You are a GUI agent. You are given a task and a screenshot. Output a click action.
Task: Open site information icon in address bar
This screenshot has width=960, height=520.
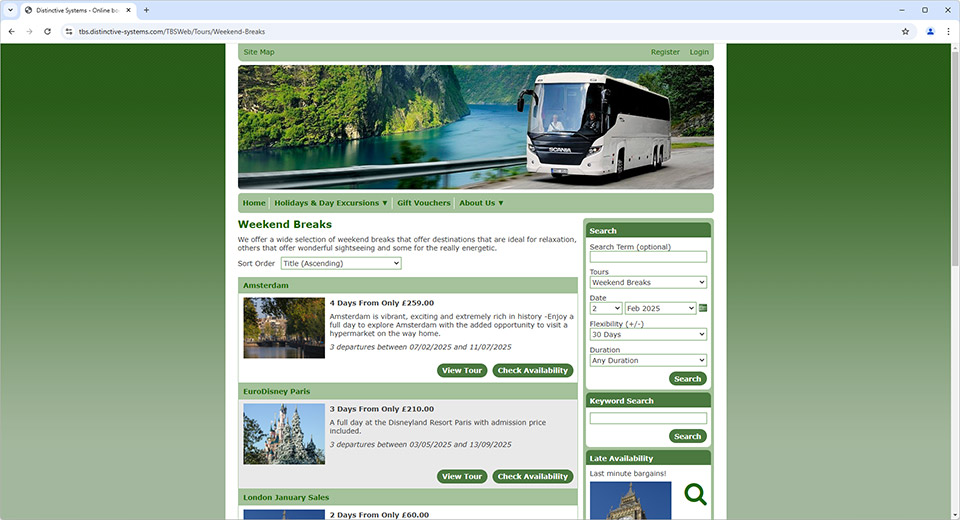pos(69,31)
